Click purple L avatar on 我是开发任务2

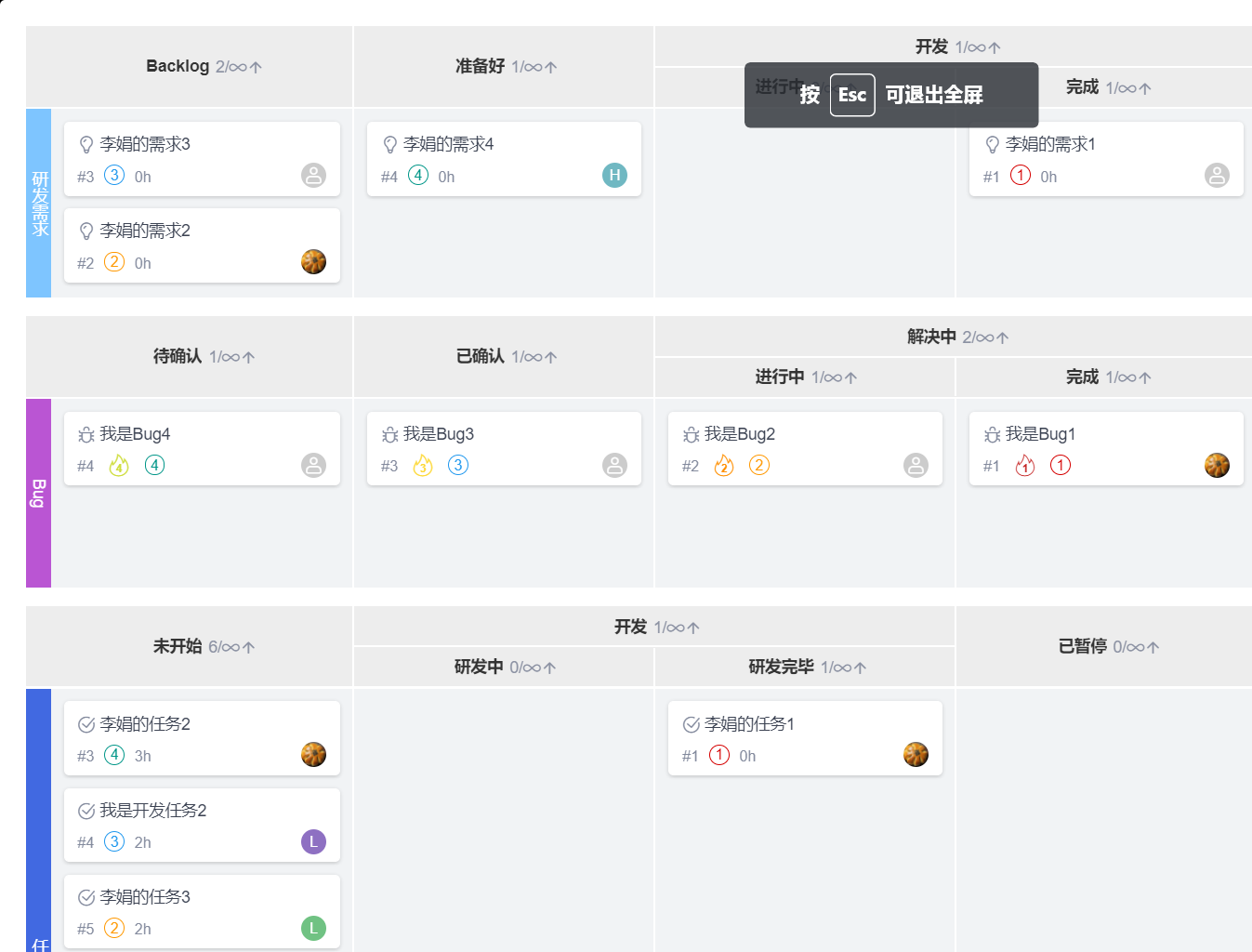[x=313, y=842]
